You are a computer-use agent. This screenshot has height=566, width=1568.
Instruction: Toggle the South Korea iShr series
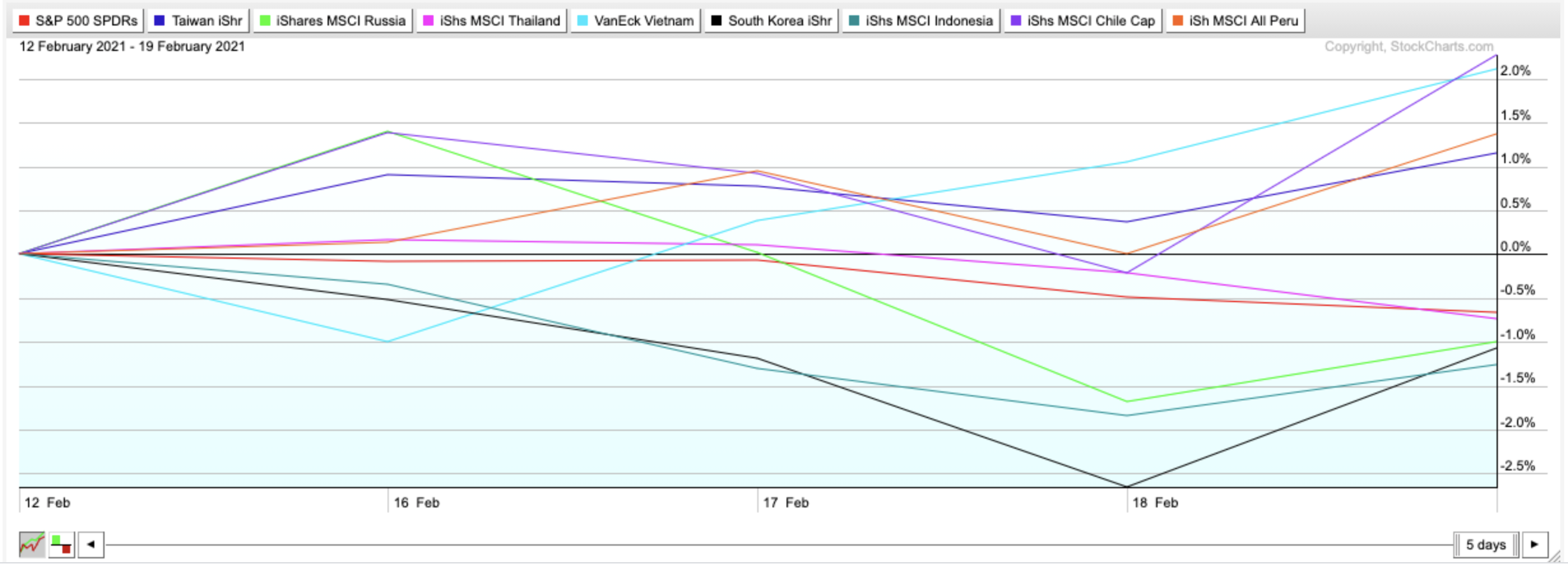pos(771,20)
